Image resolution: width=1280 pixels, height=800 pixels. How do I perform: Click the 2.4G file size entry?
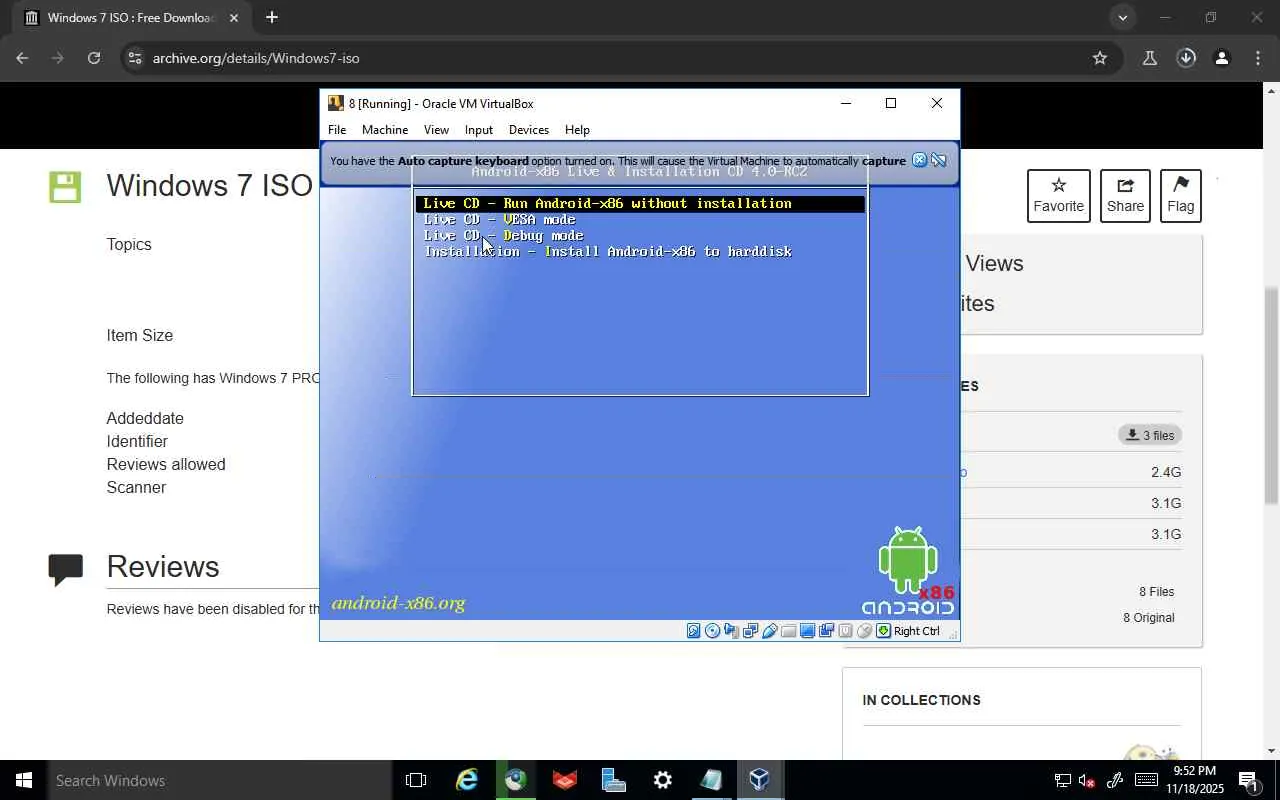1166,472
